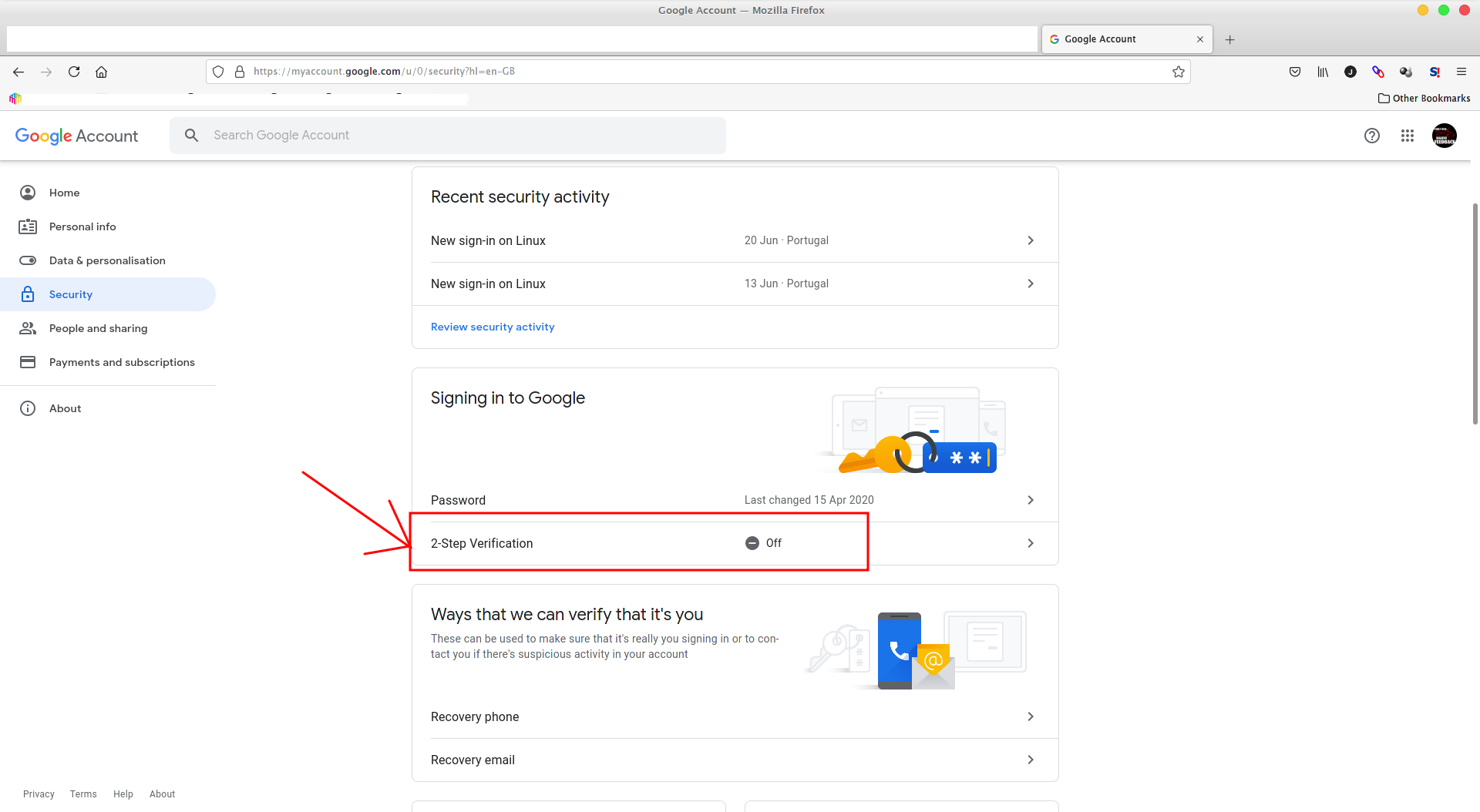Open Payments and subscriptions section
Screen dimensions: 1480x812
122,362
